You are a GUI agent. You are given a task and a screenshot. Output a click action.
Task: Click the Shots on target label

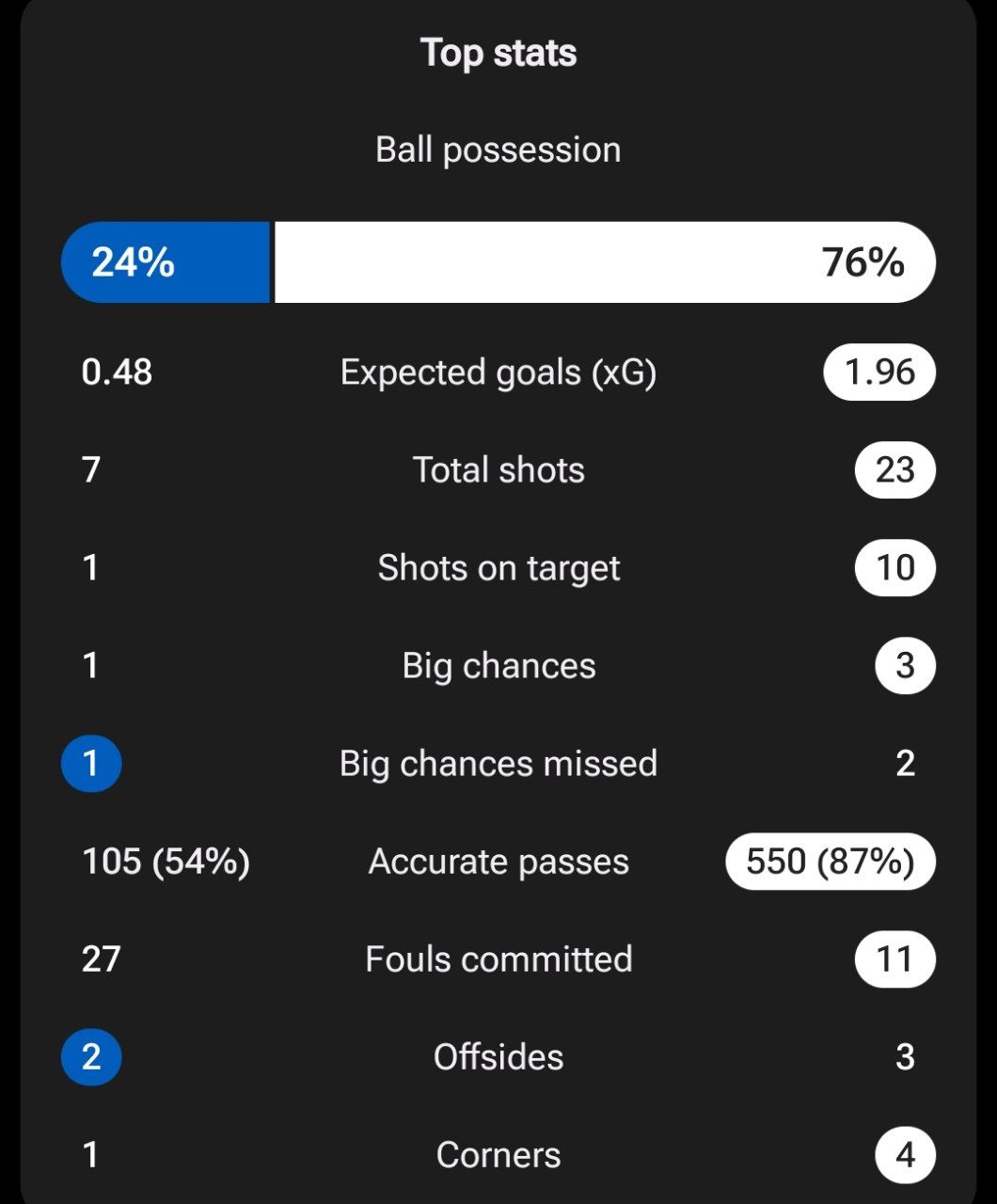click(498, 568)
